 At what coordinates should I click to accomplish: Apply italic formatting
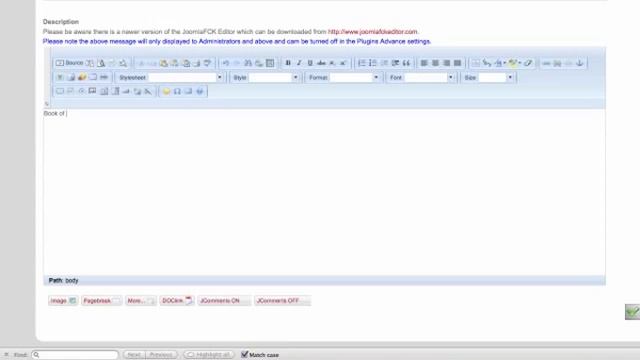point(299,63)
